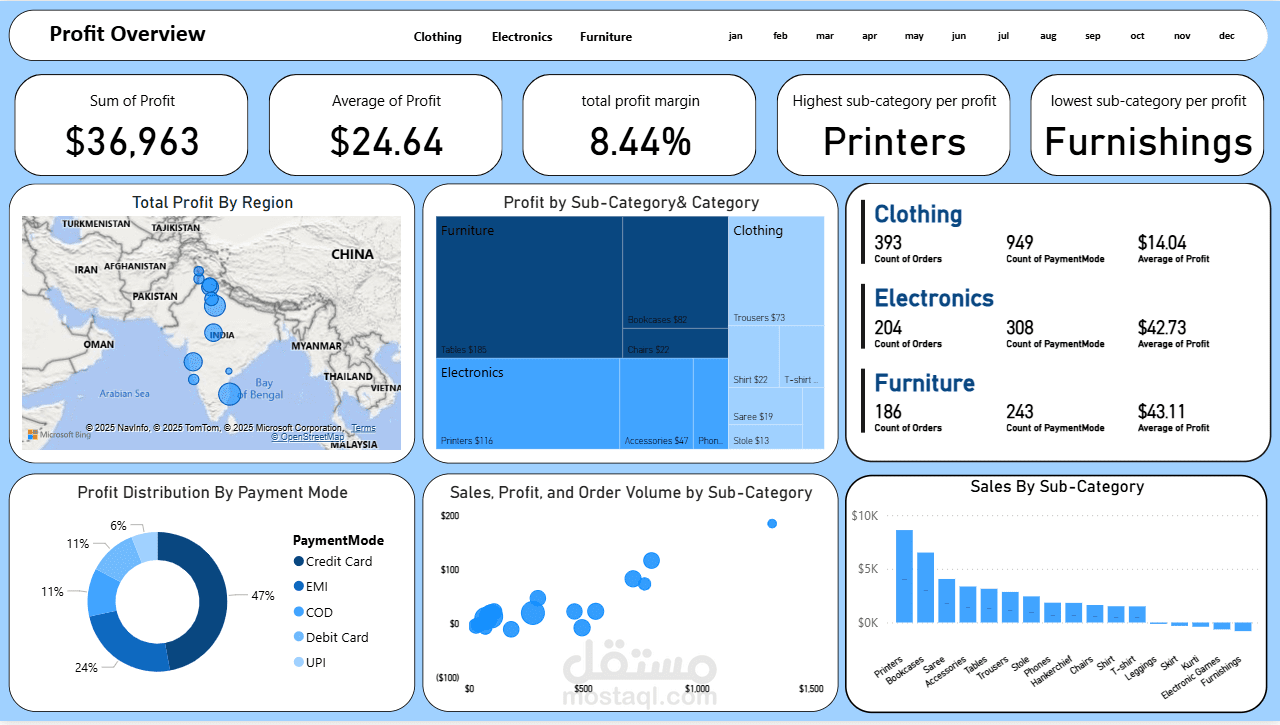The width and height of the screenshot is (1280, 725).
Task: Toggle the dec month filter
Action: coord(1226,36)
